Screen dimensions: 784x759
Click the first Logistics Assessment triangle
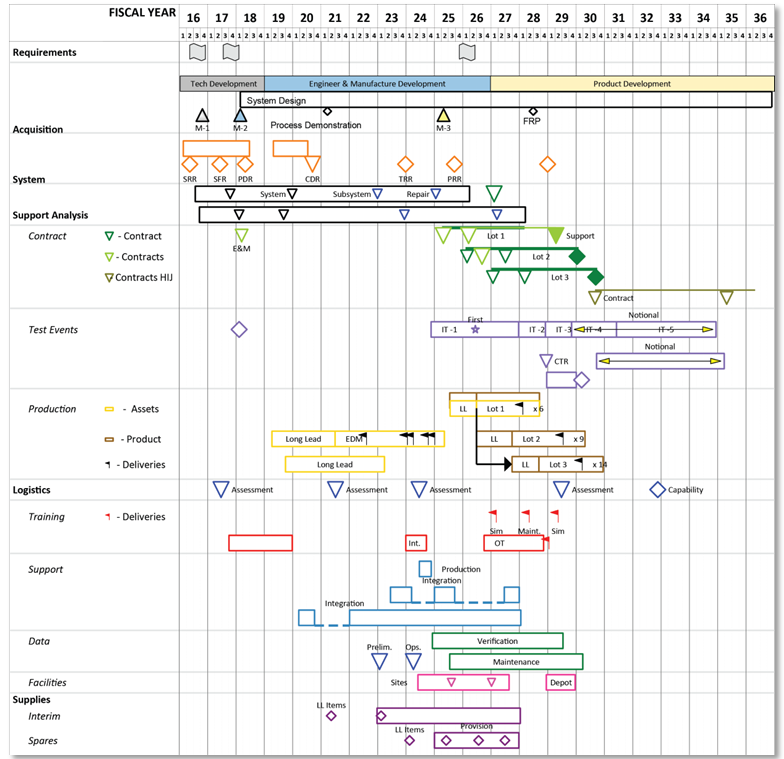click(x=221, y=489)
